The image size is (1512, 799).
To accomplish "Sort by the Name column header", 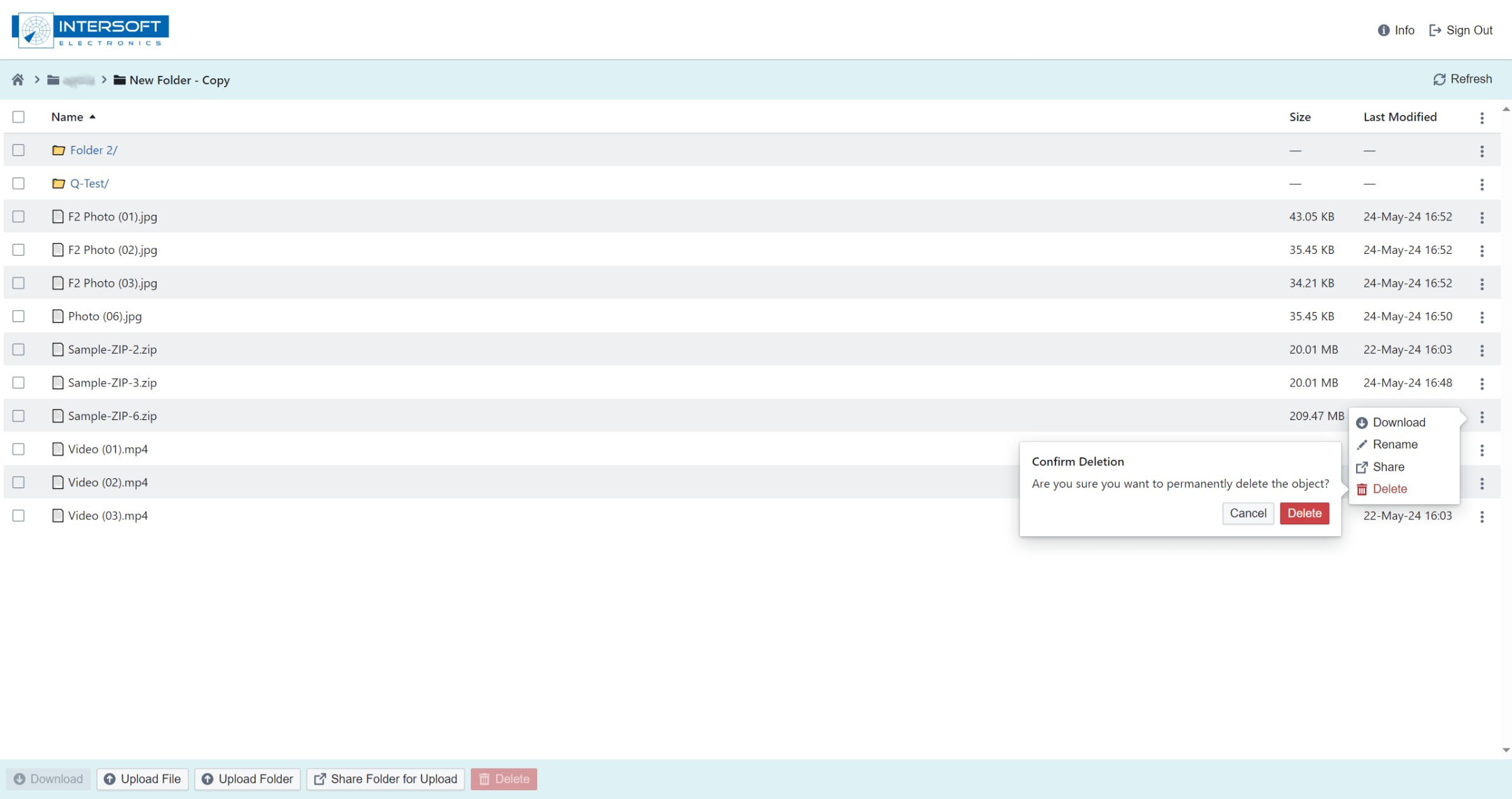I will (x=68, y=117).
